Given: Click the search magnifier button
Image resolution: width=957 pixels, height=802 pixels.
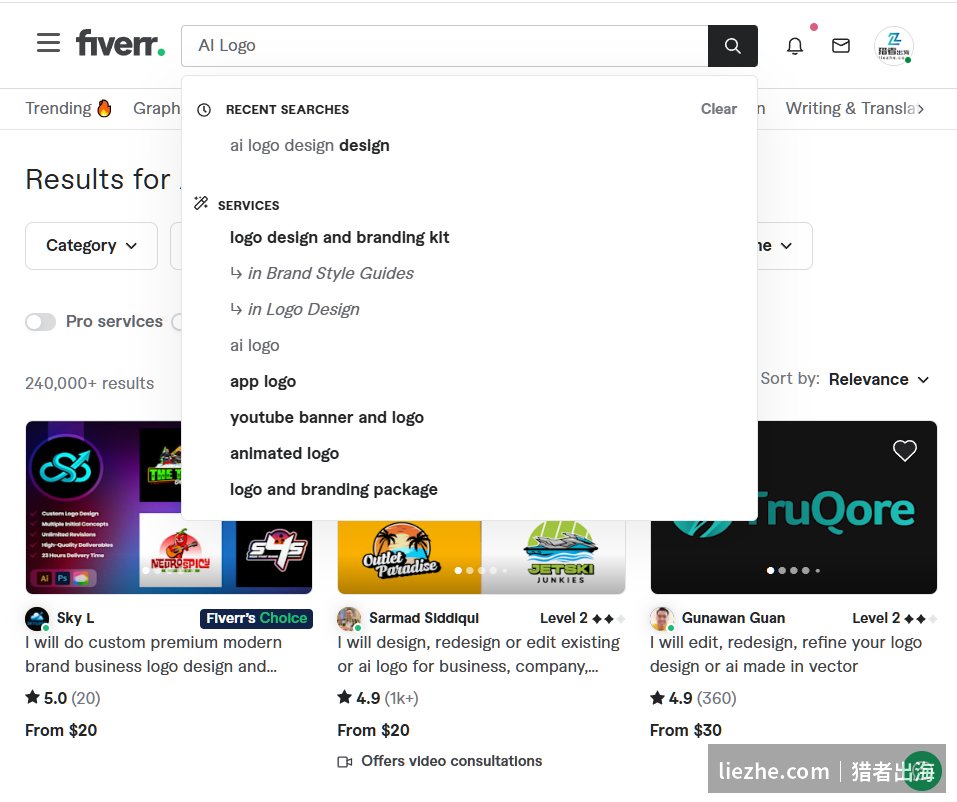Looking at the screenshot, I should coord(732,46).
